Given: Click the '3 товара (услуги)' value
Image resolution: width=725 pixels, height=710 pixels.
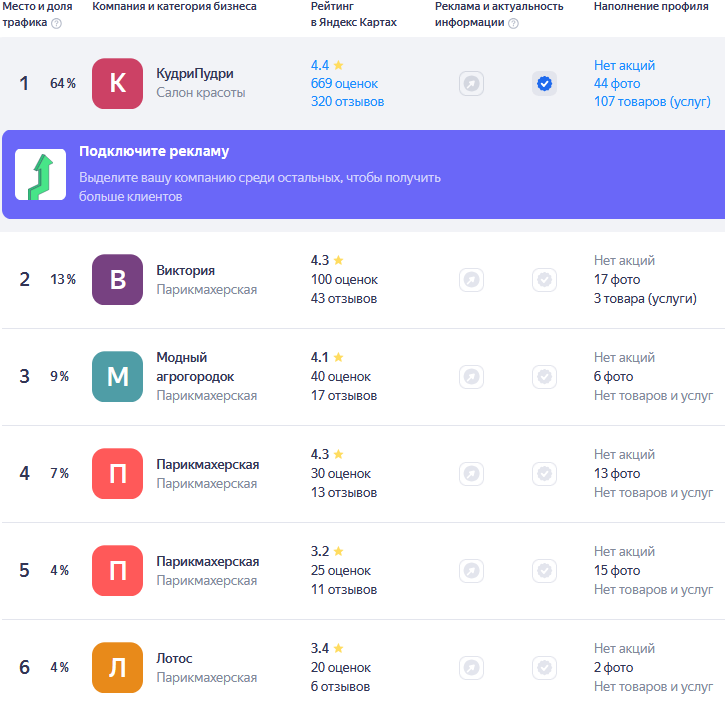Looking at the screenshot, I should click(x=645, y=299).
